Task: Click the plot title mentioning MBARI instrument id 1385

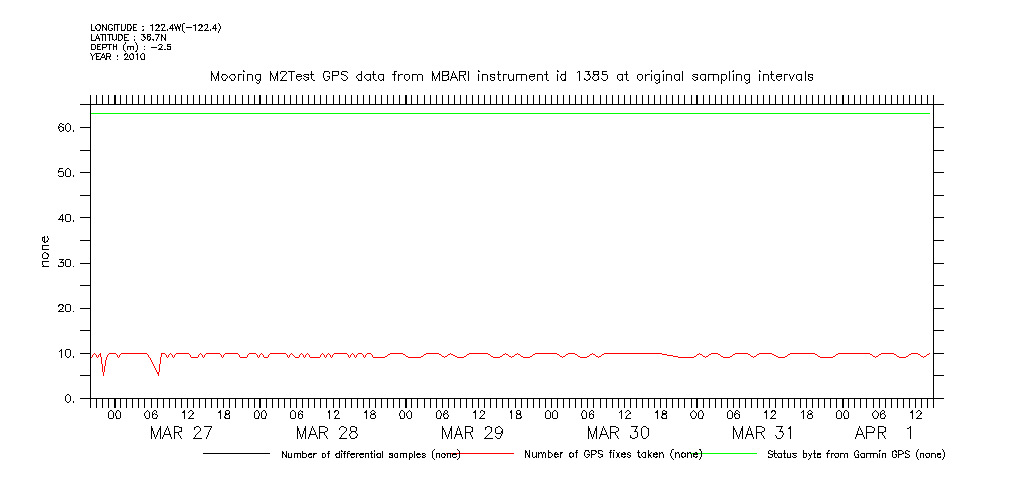Action: 510,76
